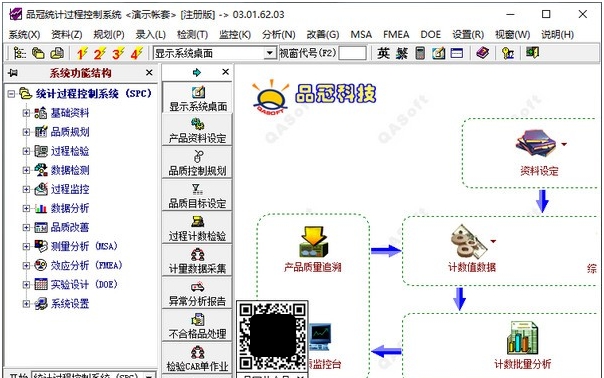Open the 系统(X) menu

(24, 35)
